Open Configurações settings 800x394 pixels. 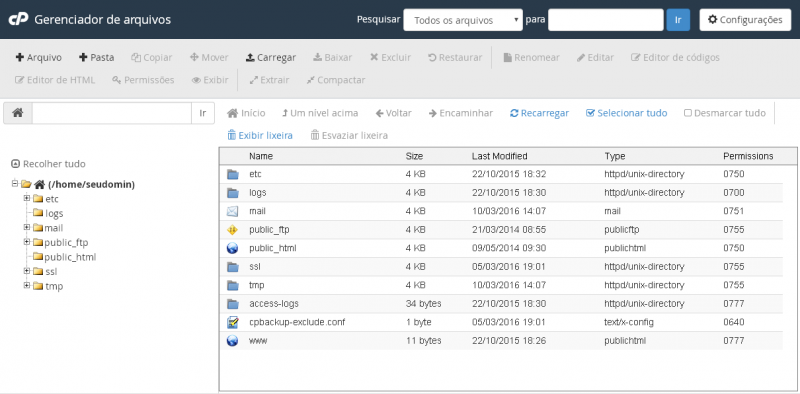pyautogui.click(x=745, y=20)
